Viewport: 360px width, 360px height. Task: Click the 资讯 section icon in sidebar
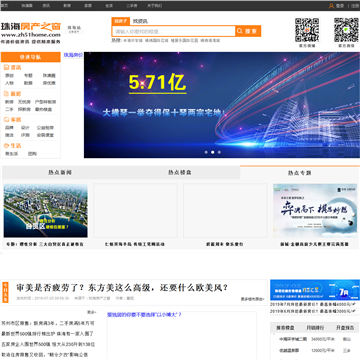coord(6,67)
